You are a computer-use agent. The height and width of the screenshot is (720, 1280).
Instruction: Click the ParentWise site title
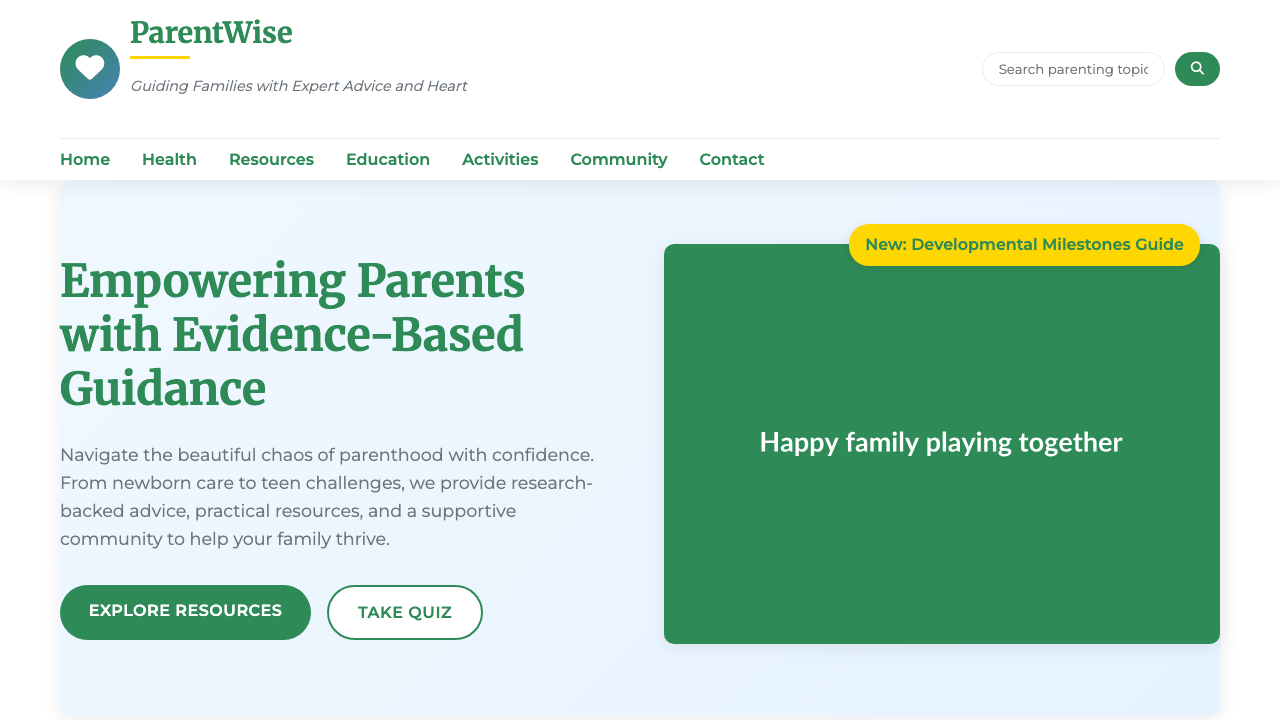click(x=211, y=33)
